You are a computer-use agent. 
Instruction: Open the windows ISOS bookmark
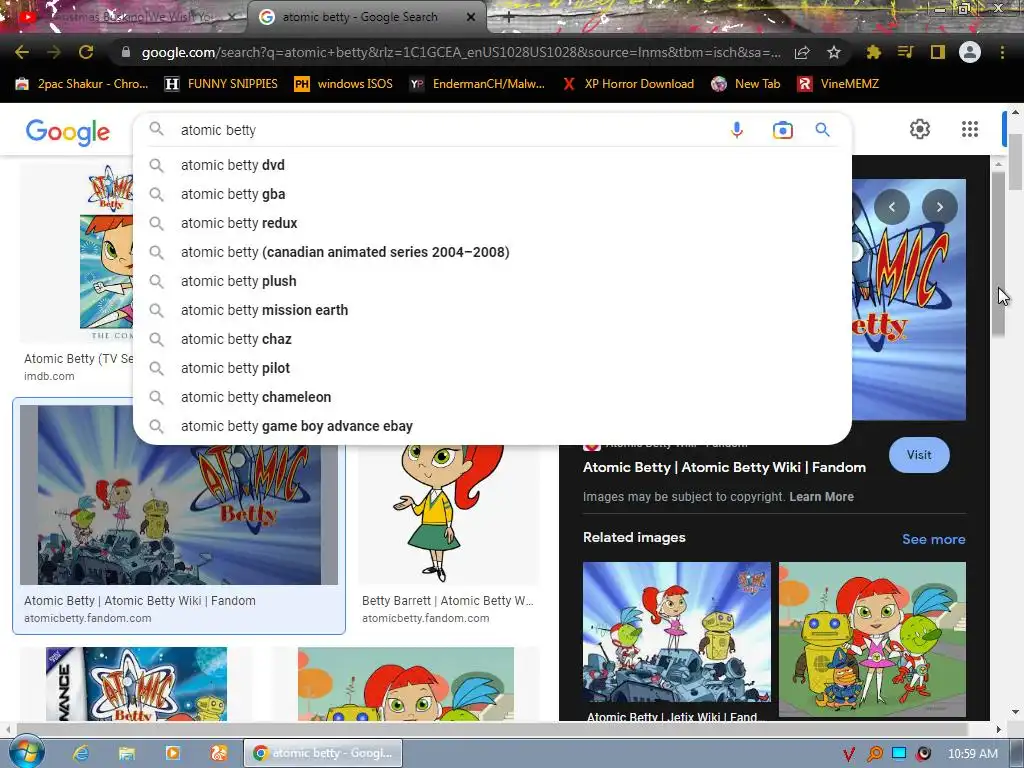343,84
